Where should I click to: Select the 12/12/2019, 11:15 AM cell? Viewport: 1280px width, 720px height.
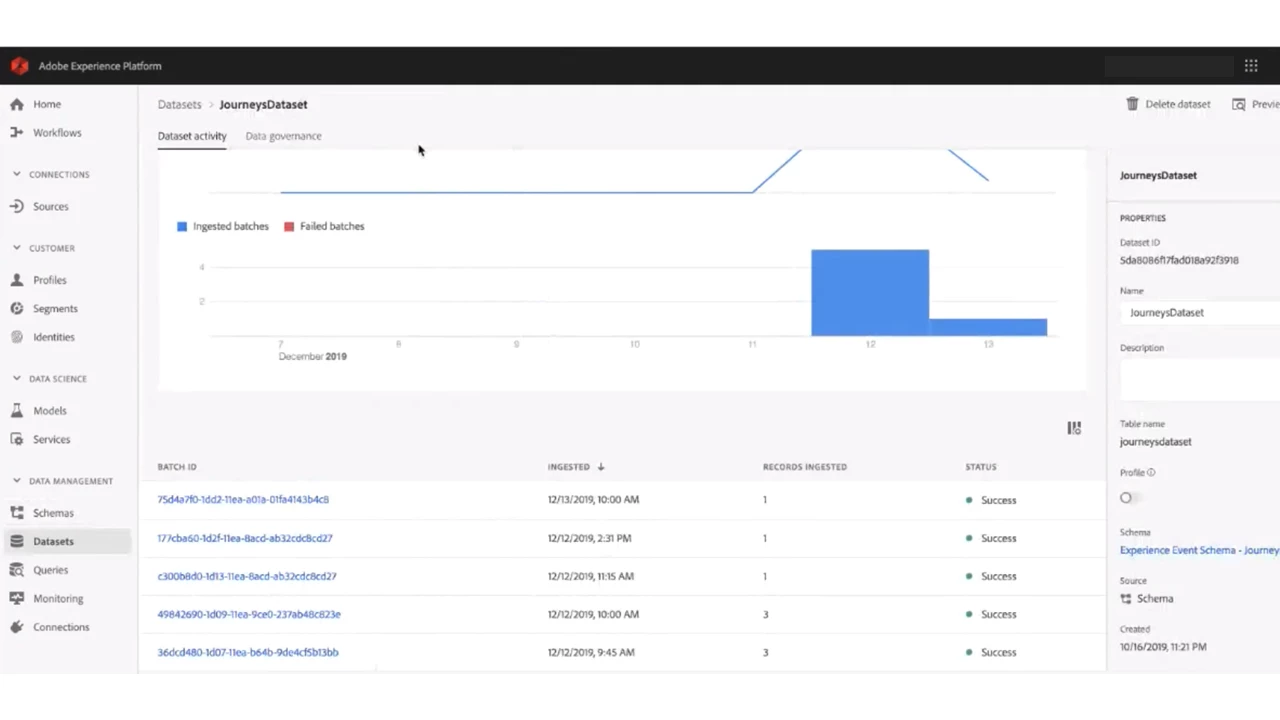pyautogui.click(x=591, y=576)
